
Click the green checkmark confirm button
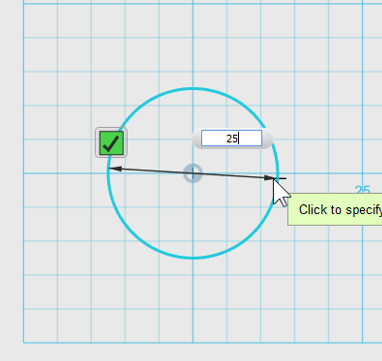(x=111, y=142)
